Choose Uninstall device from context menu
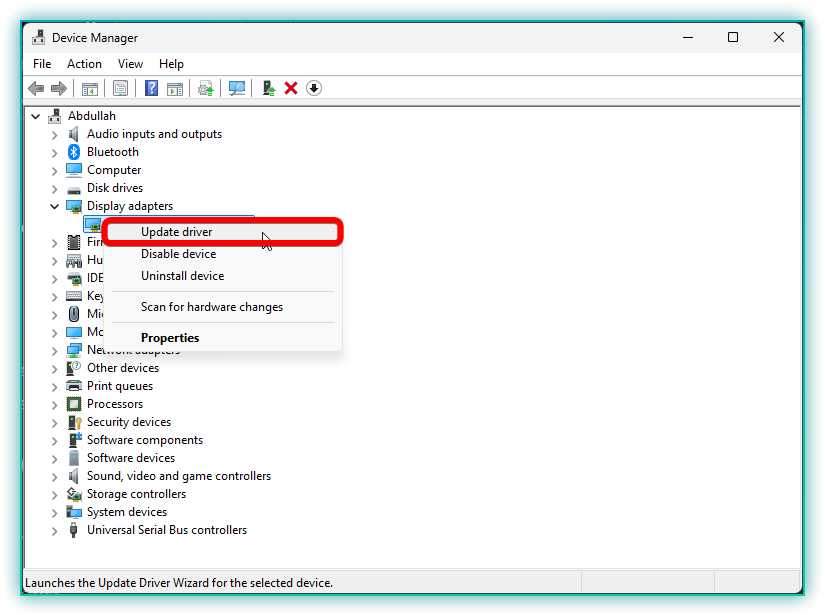Viewport: 825px width, 616px height. pyautogui.click(x=223, y=276)
